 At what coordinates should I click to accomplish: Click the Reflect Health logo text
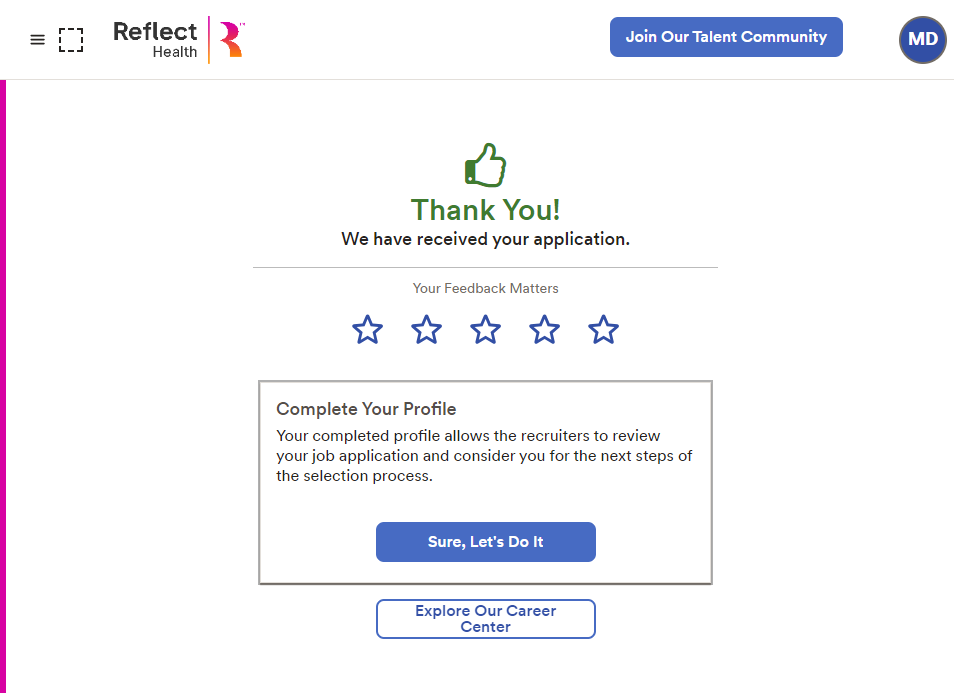point(155,39)
